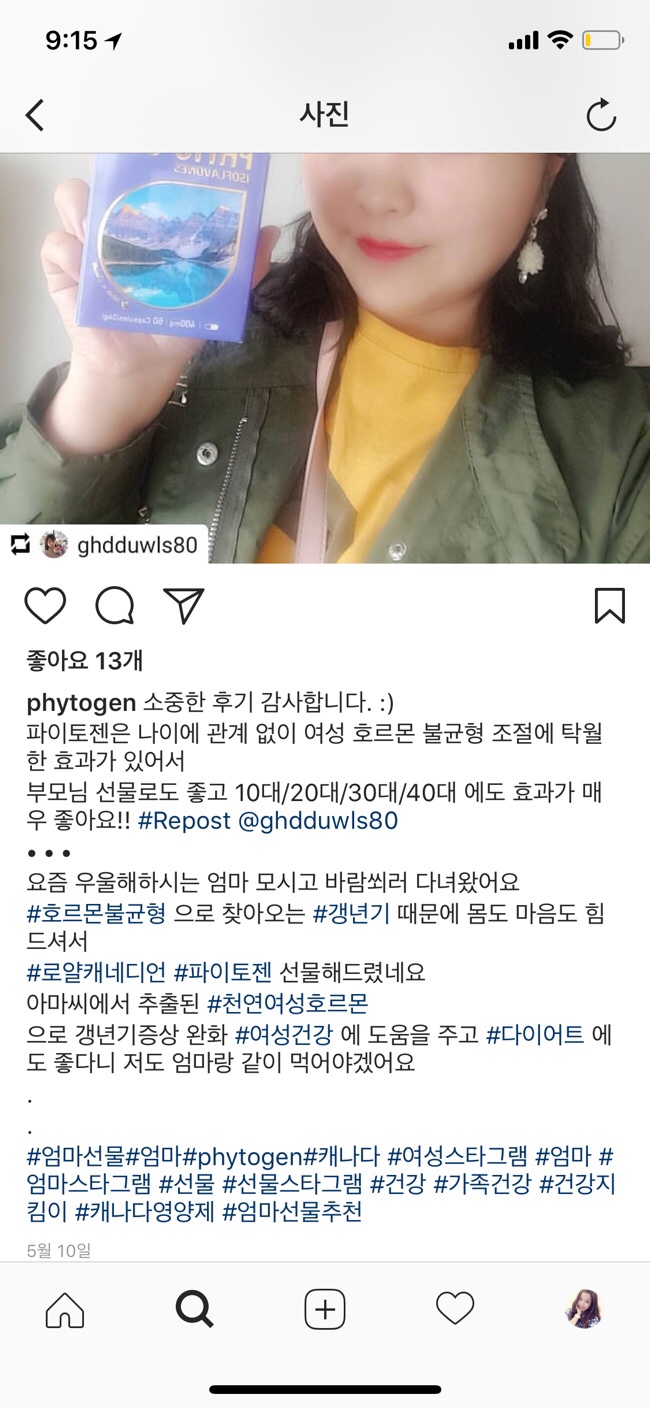
Task: Open profile avatar tab
Action: click(x=584, y=1309)
